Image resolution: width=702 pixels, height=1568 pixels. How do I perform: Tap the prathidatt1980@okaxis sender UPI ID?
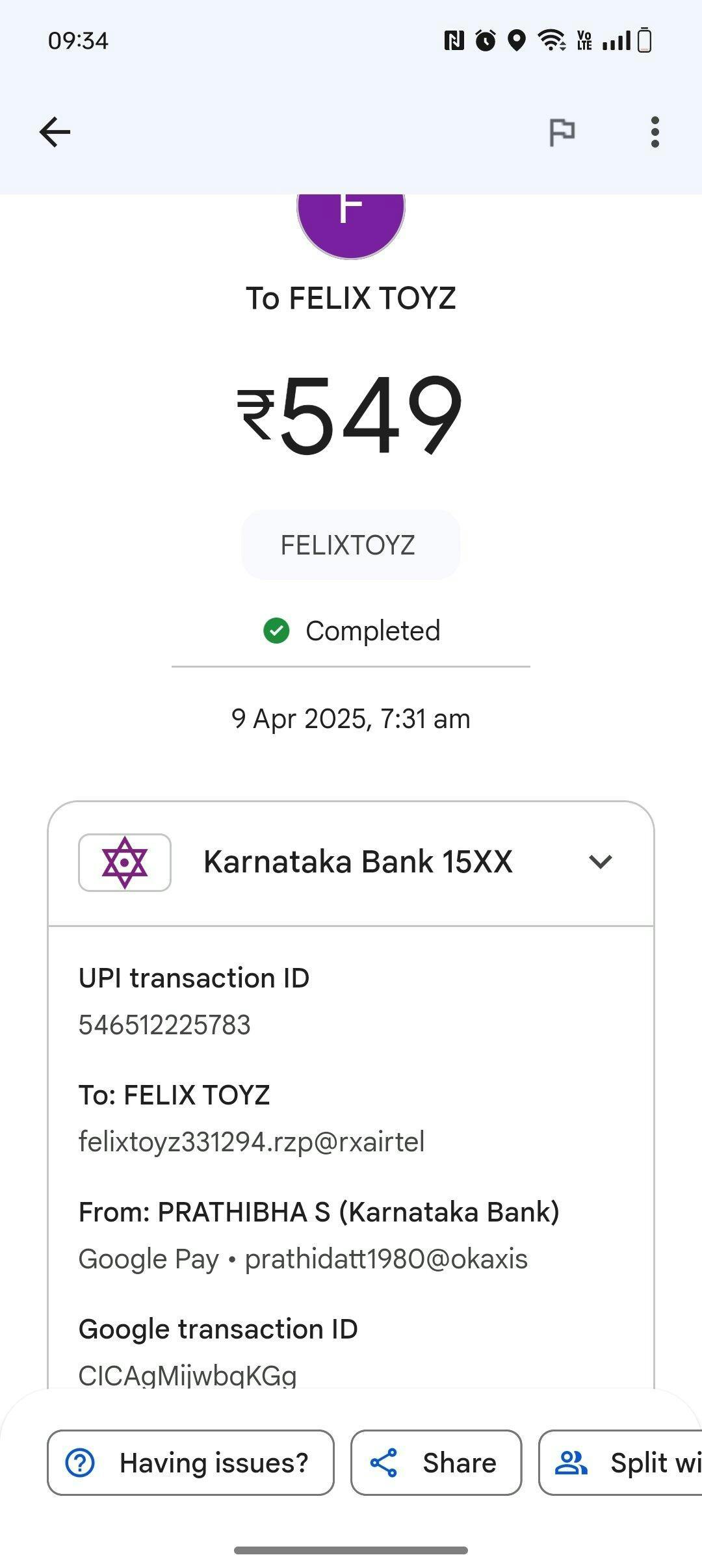(x=386, y=1259)
